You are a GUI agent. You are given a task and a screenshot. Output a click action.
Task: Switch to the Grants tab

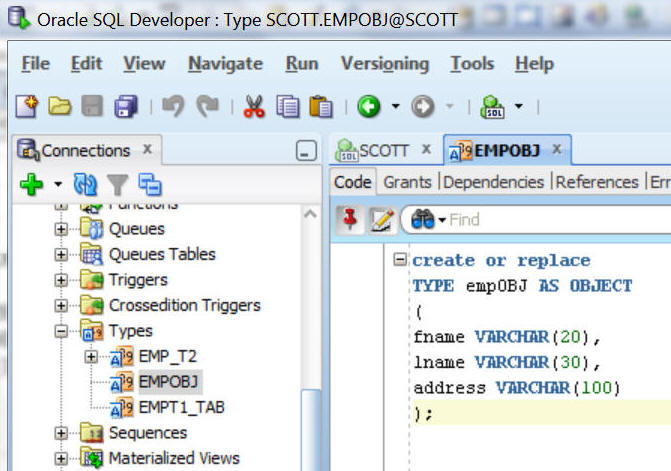pyautogui.click(x=407, y=182)
